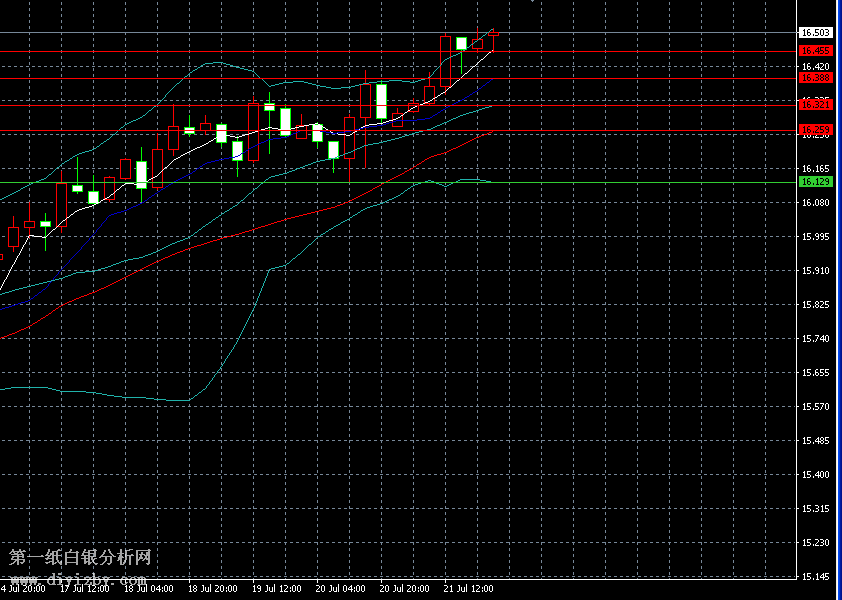Click the 15.400 price on the scale

(x=816, y=475)
